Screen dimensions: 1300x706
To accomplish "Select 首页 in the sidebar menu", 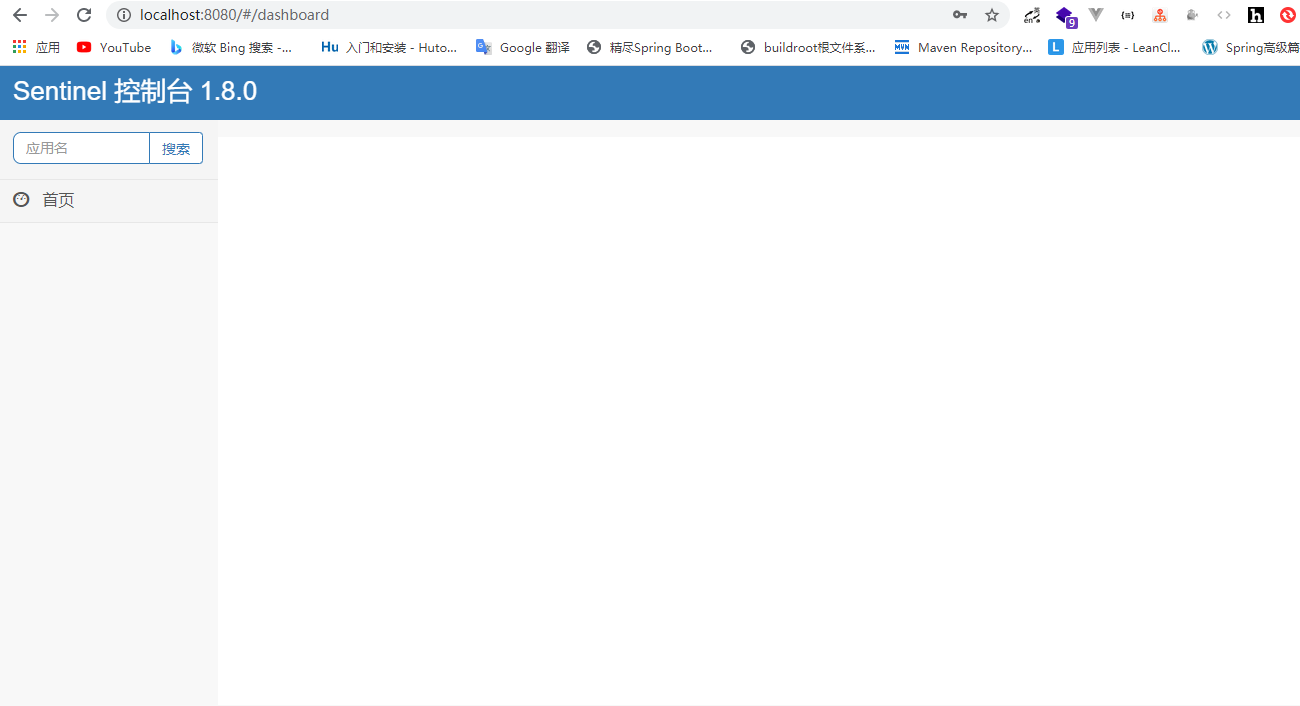I will click(58, 200).
